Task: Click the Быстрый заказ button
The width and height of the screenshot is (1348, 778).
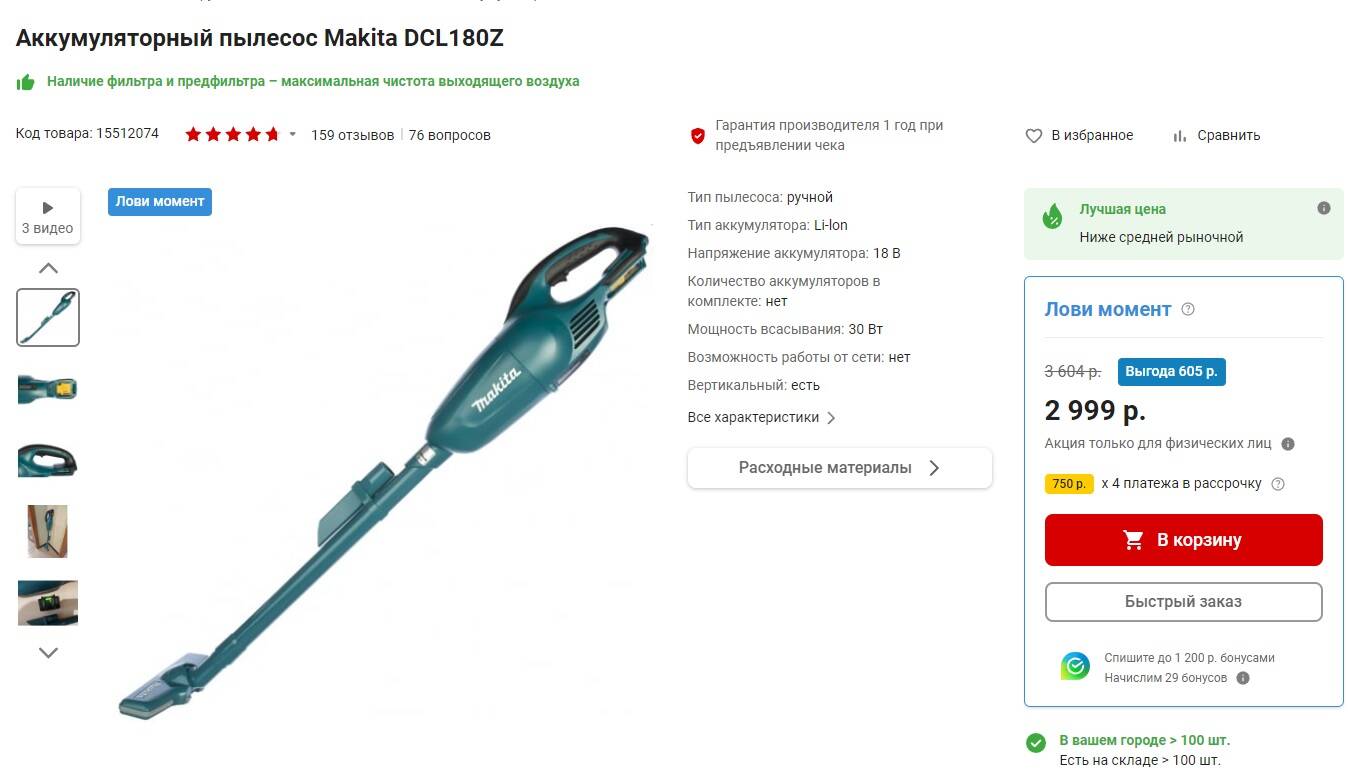Action: (1184, 602)
